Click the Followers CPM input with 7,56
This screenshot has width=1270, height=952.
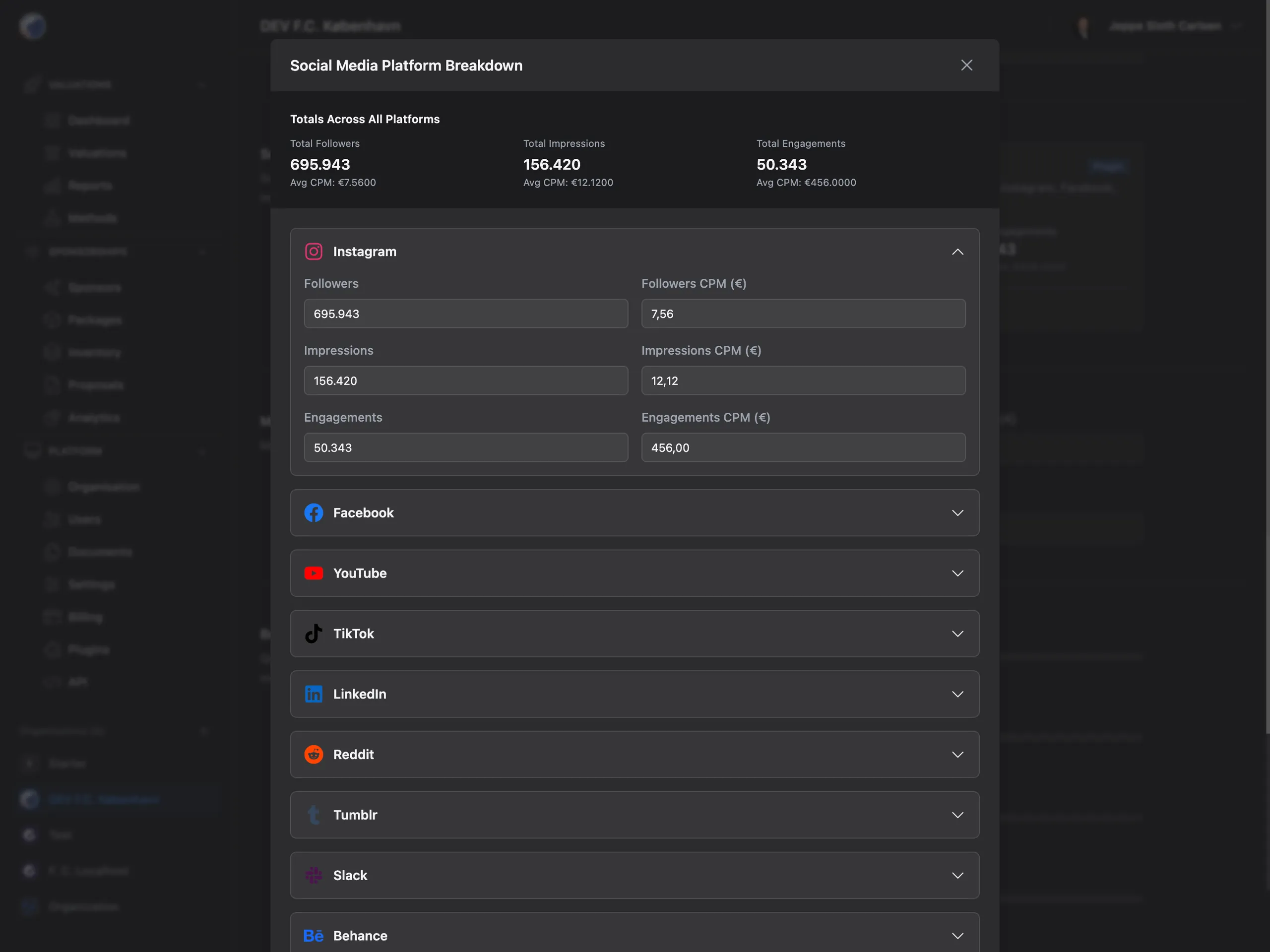pyautogui.click(x=803, y=314)
